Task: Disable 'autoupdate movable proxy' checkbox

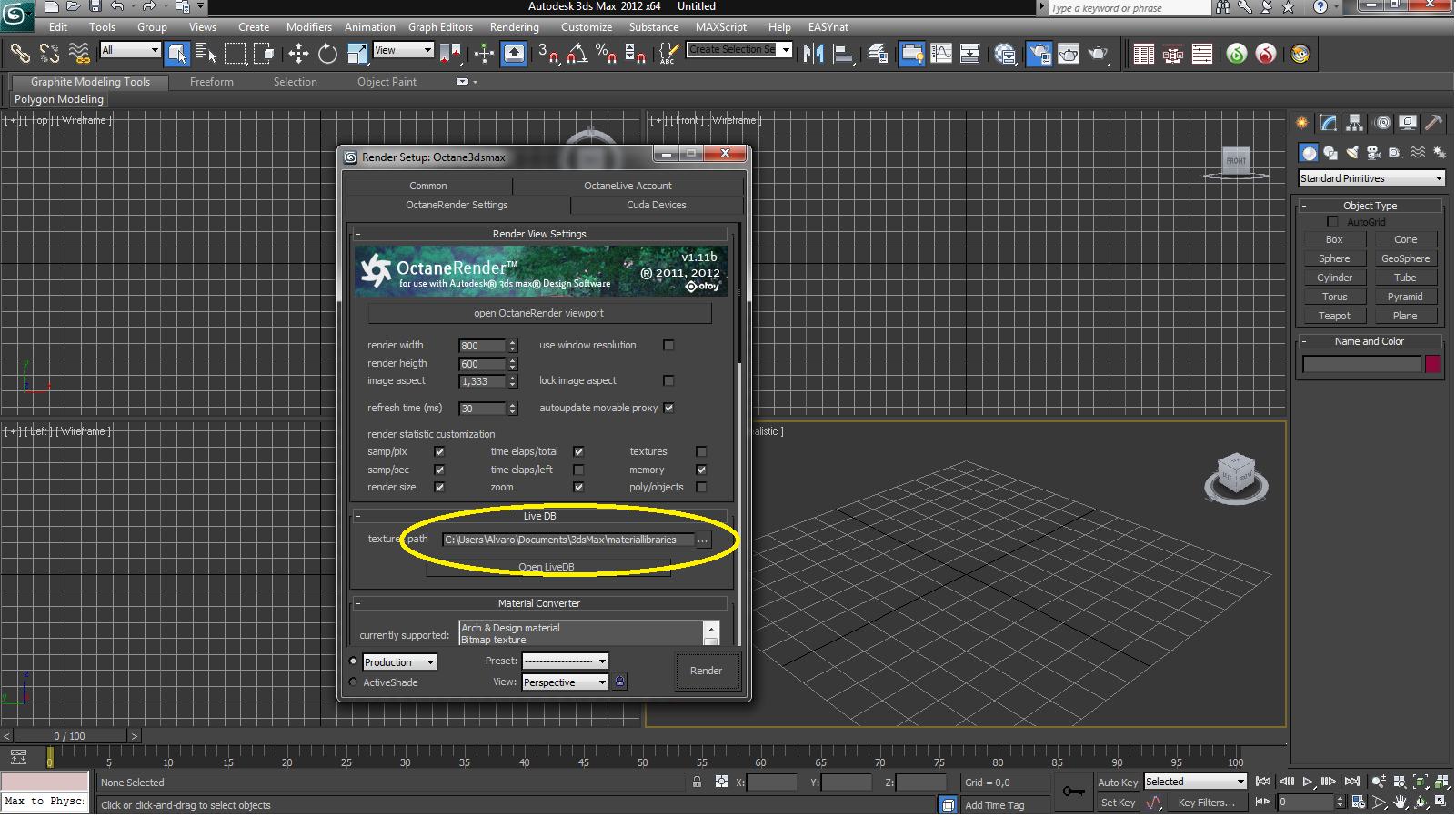Action: (668, 409)
